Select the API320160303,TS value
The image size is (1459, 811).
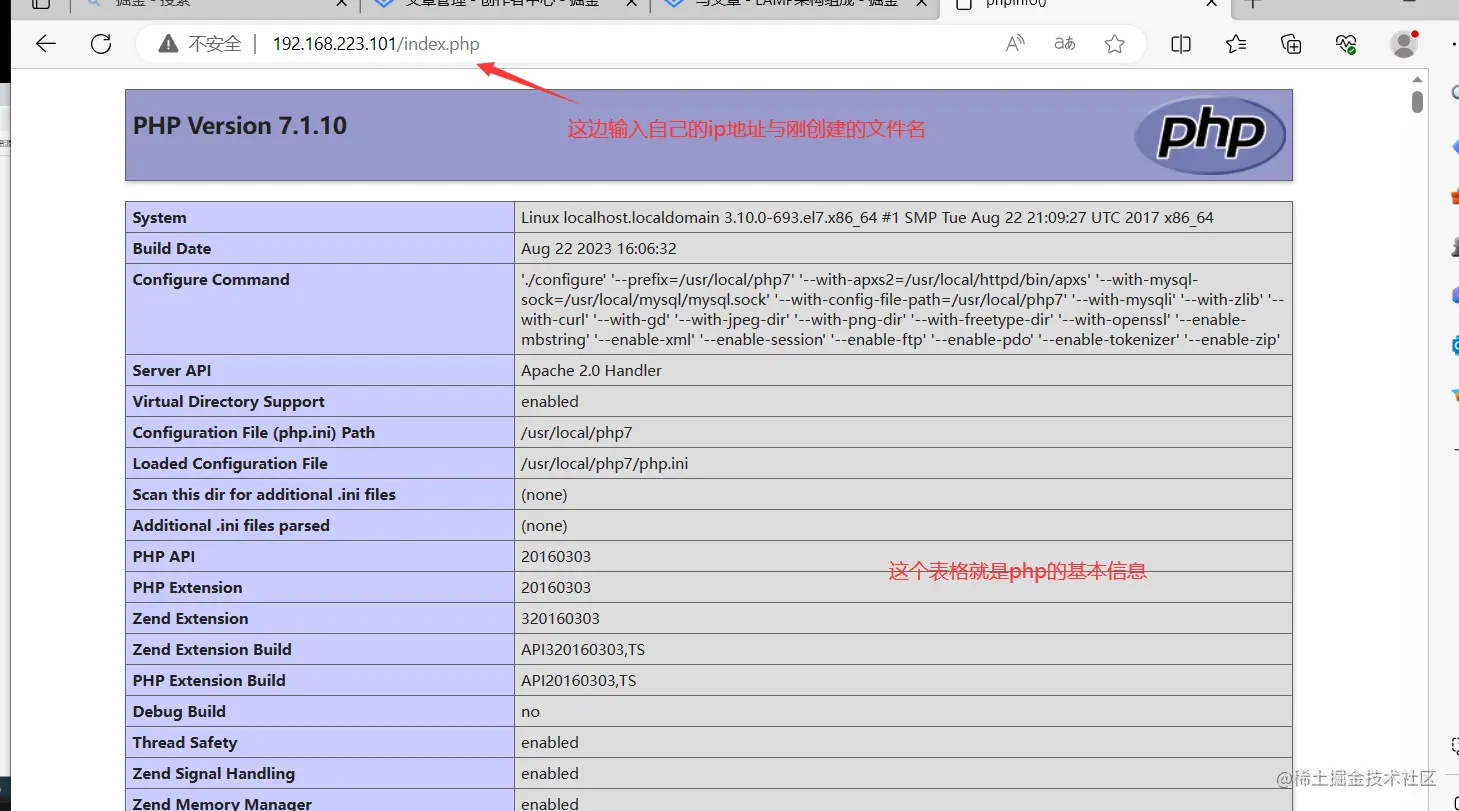pos(583,650)
